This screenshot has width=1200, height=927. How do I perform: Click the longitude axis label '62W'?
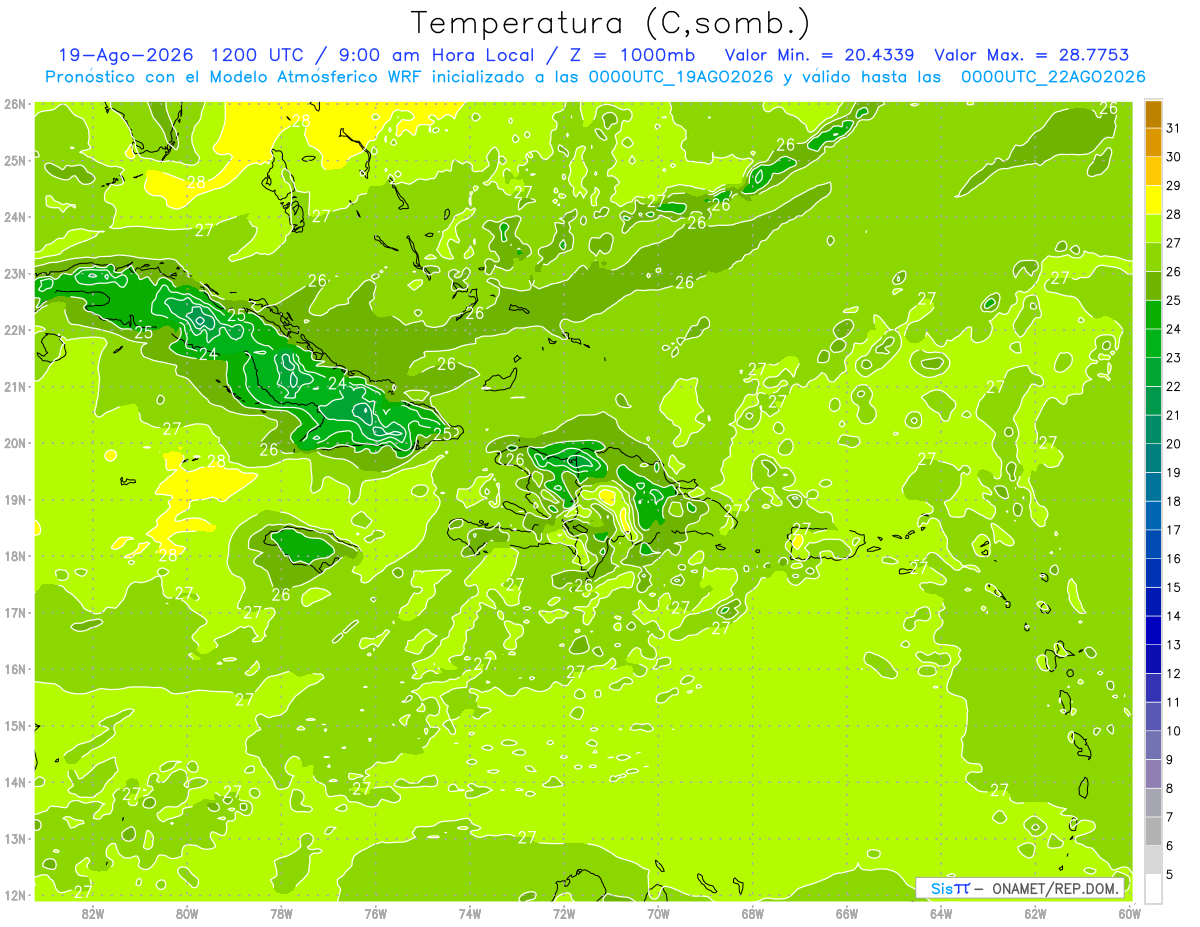[1036, 913]
